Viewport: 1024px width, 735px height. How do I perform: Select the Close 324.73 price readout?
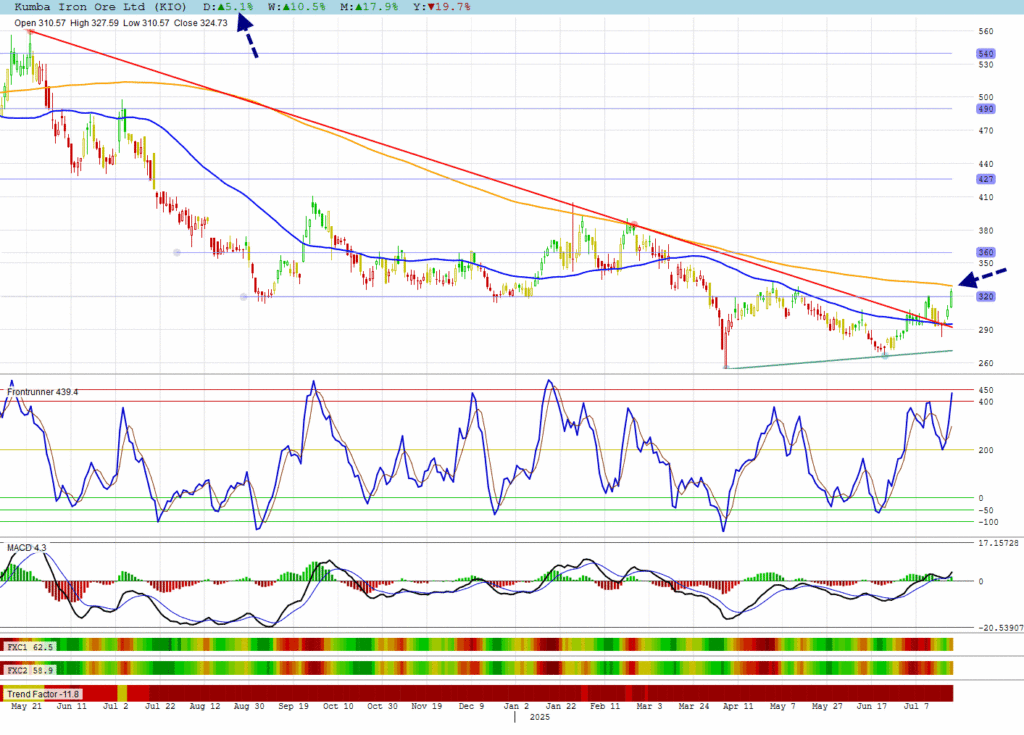coord(200,23)
